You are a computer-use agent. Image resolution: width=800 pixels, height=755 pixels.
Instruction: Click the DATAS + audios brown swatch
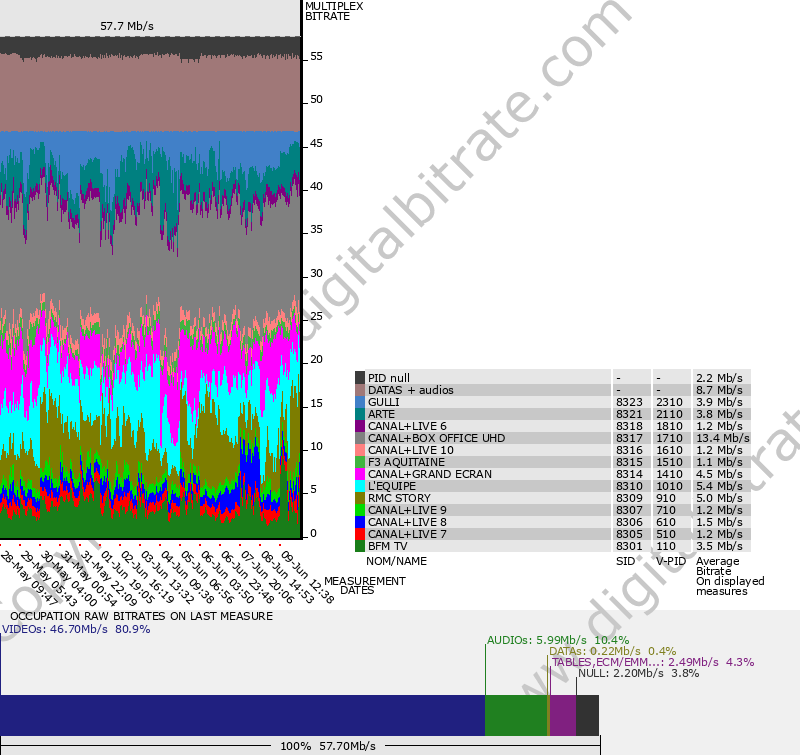tap(360, 390)
